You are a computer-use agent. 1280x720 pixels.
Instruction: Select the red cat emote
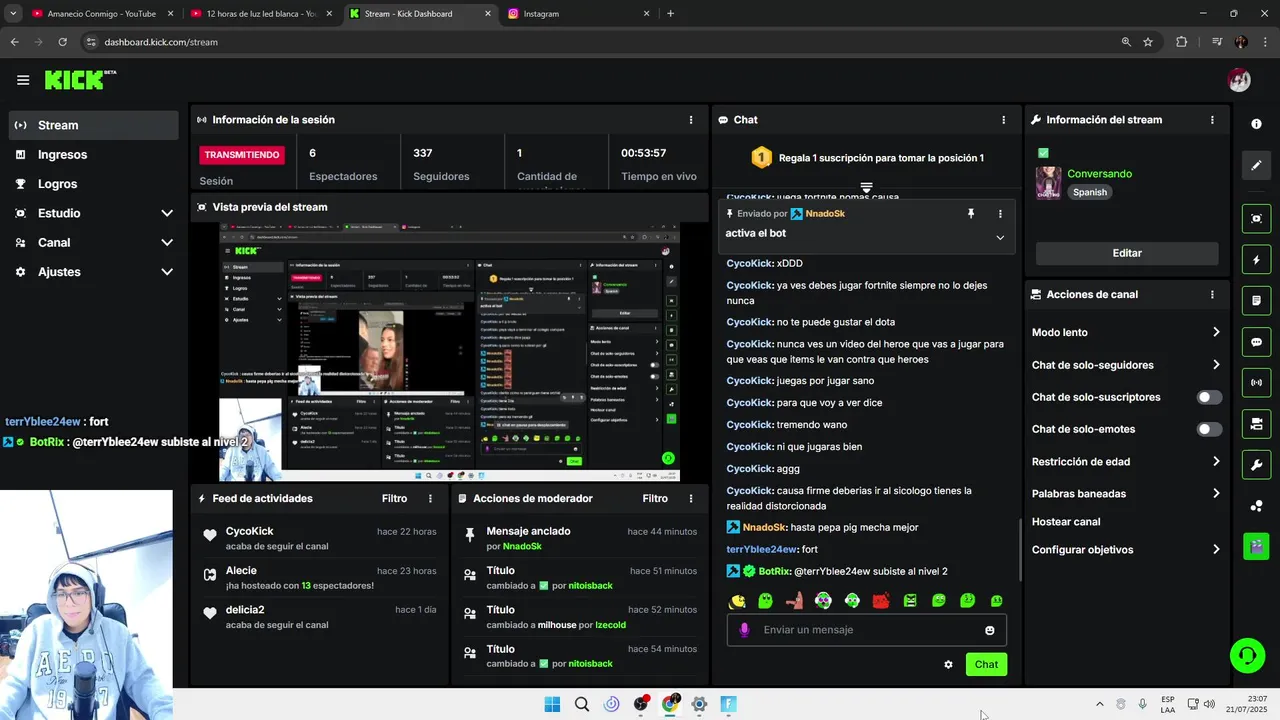[x=881, y=601]
